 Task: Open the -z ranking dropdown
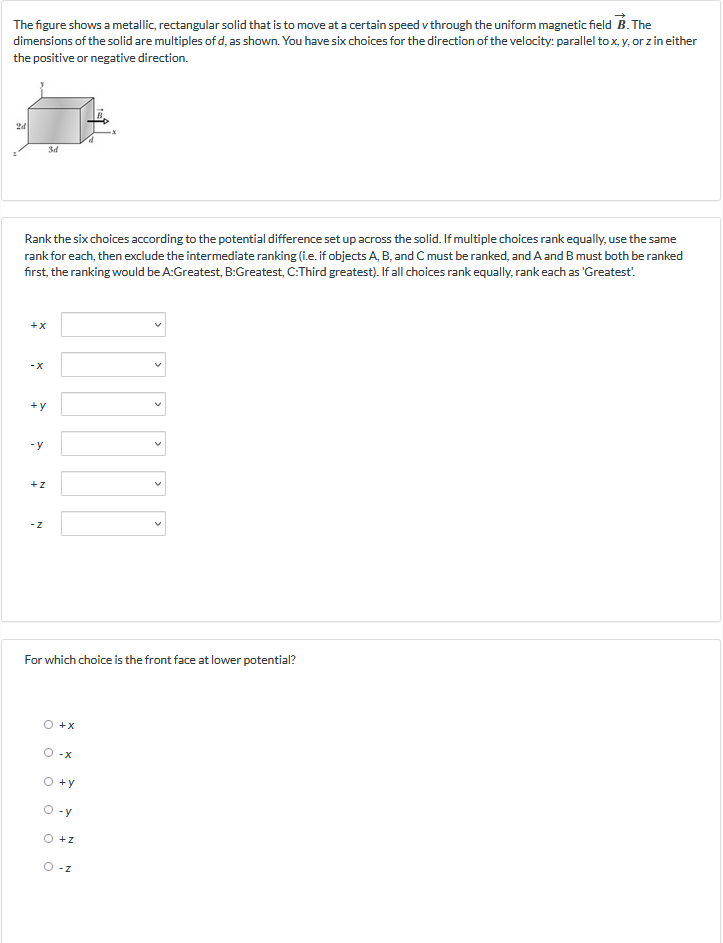click(113, 523)
